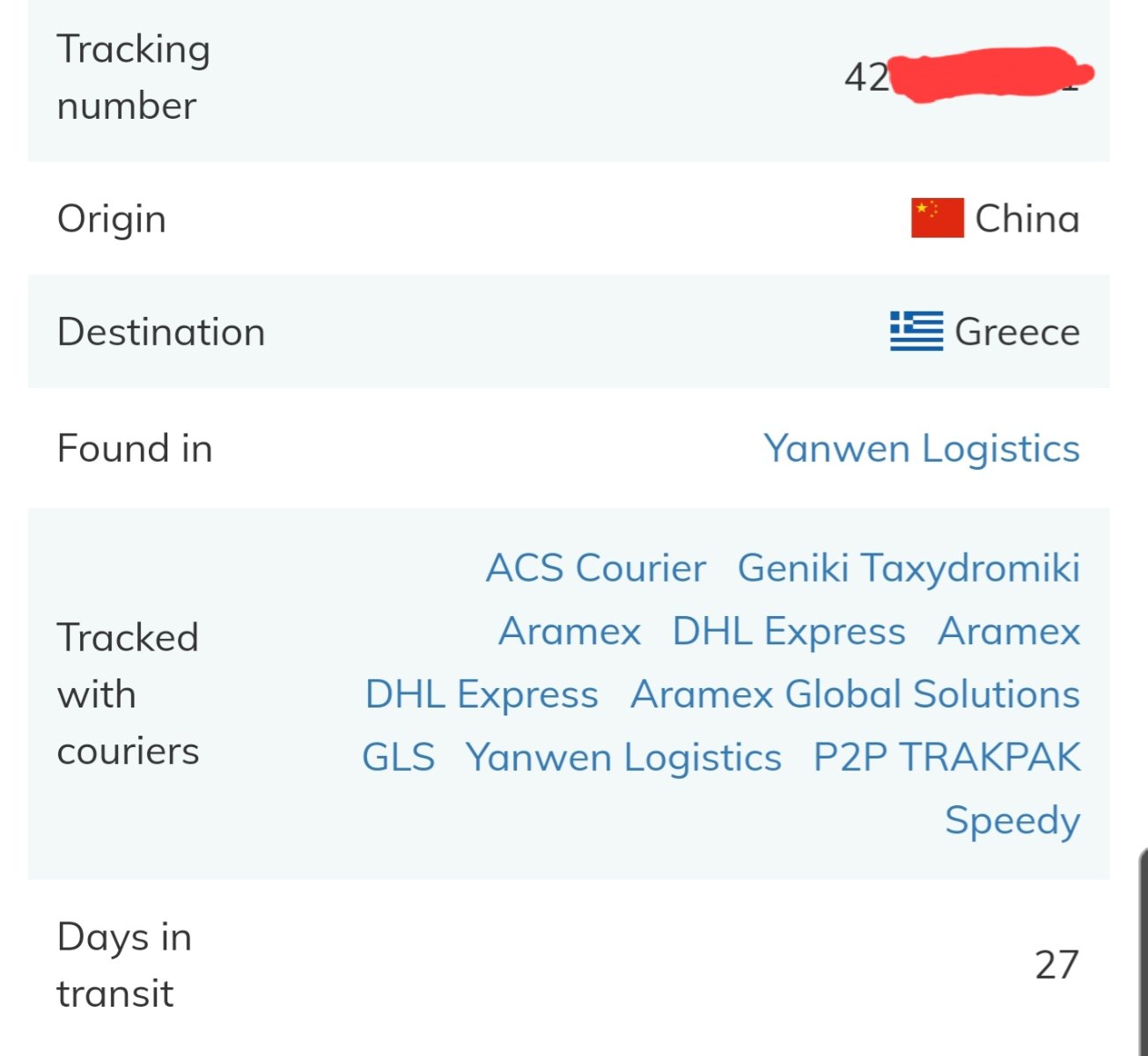The width and height of the screenshot is (1148, 1056).
Task: Open the Speedy courier link
Action: [x=1012, y=821]
